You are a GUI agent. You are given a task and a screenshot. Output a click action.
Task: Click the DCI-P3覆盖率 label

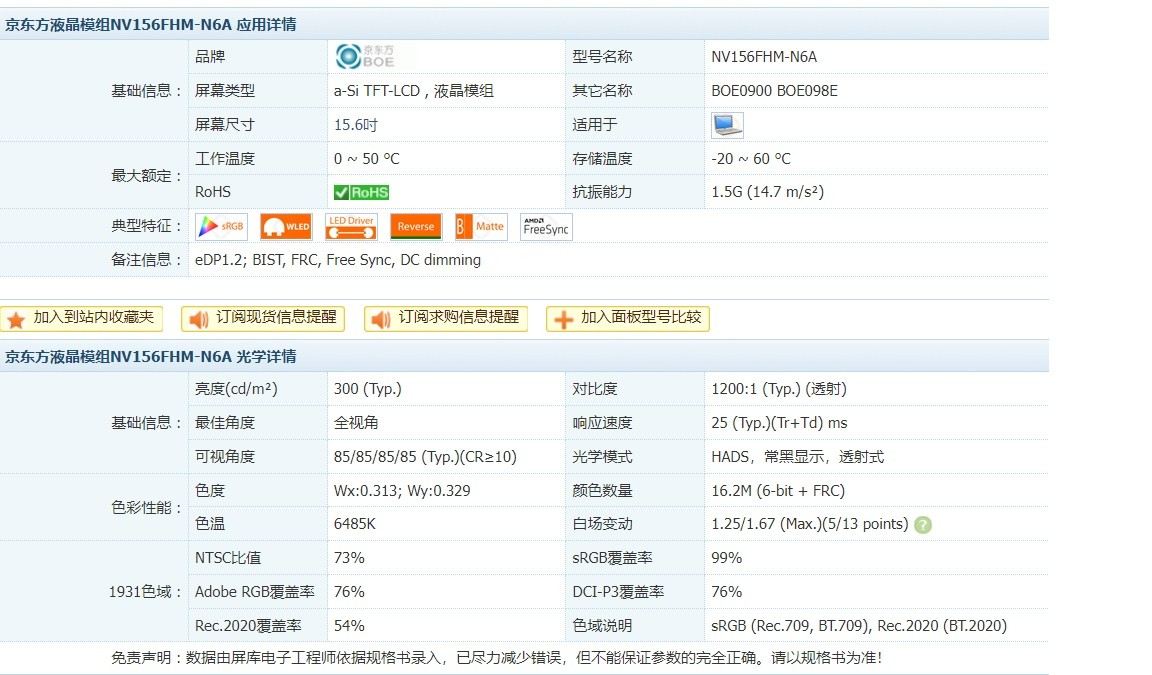[618, 592]
